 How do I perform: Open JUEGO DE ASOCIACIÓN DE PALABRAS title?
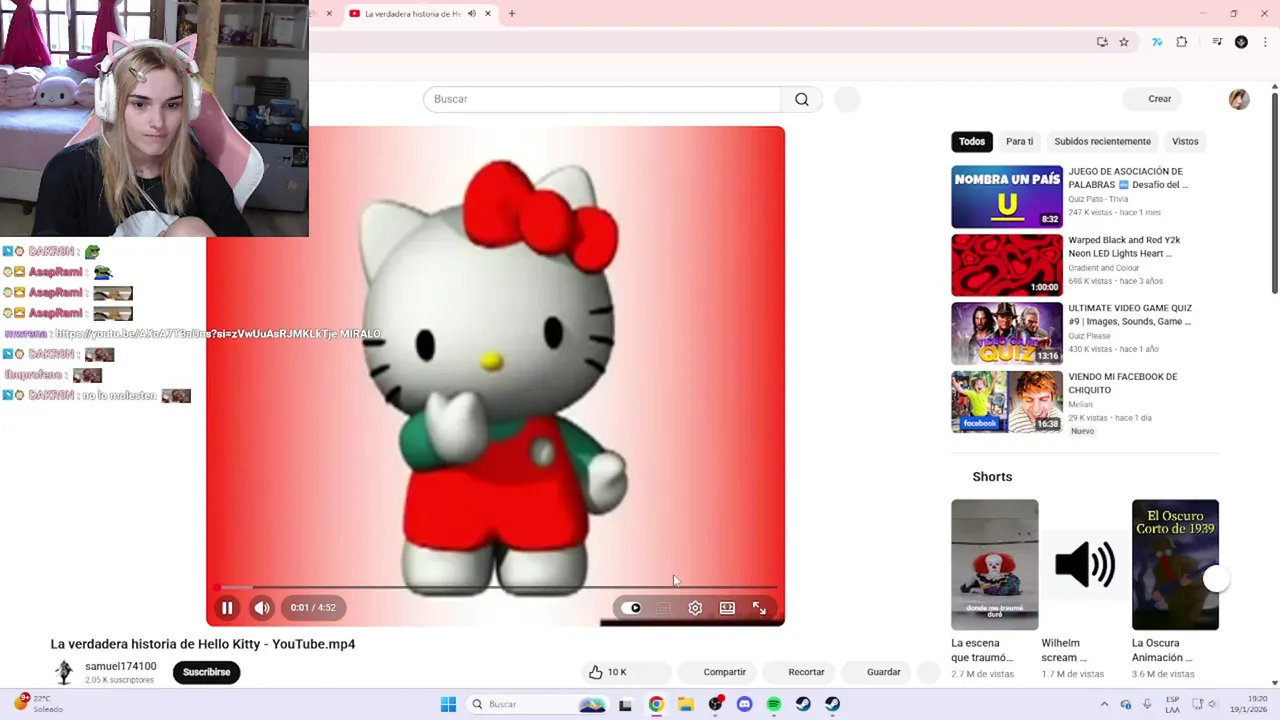1127,178
